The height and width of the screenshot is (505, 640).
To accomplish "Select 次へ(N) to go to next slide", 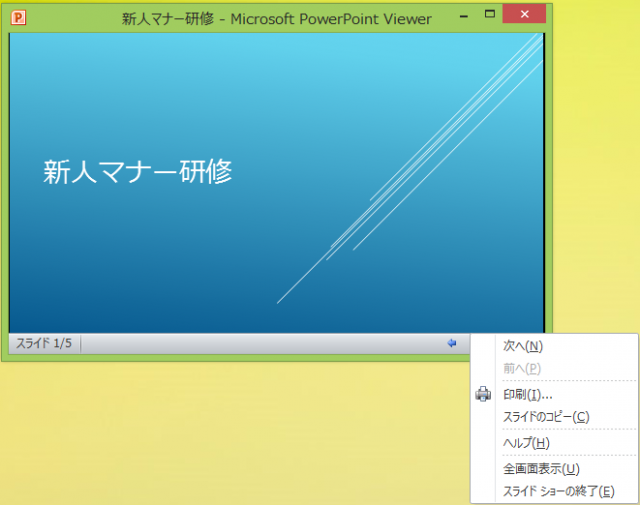I will click(x=522, y=346).
